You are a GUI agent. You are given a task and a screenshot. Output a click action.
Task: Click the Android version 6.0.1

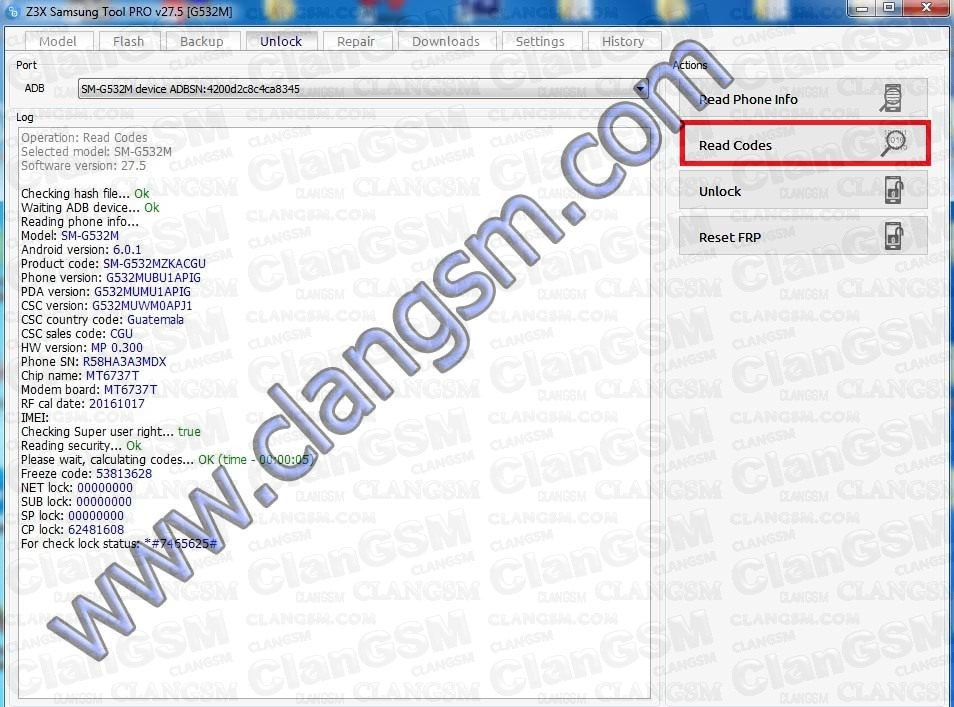click(127, 249)
